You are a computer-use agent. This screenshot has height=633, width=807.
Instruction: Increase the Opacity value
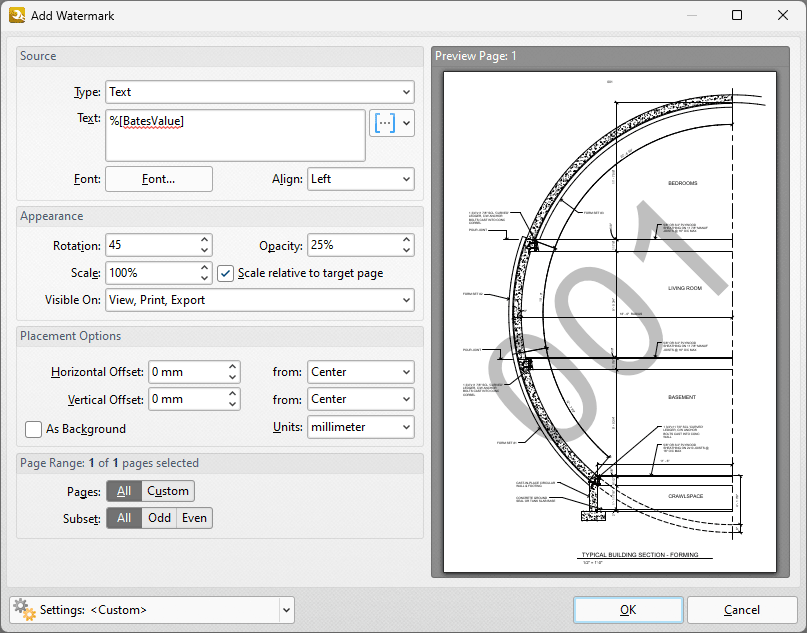407,240
